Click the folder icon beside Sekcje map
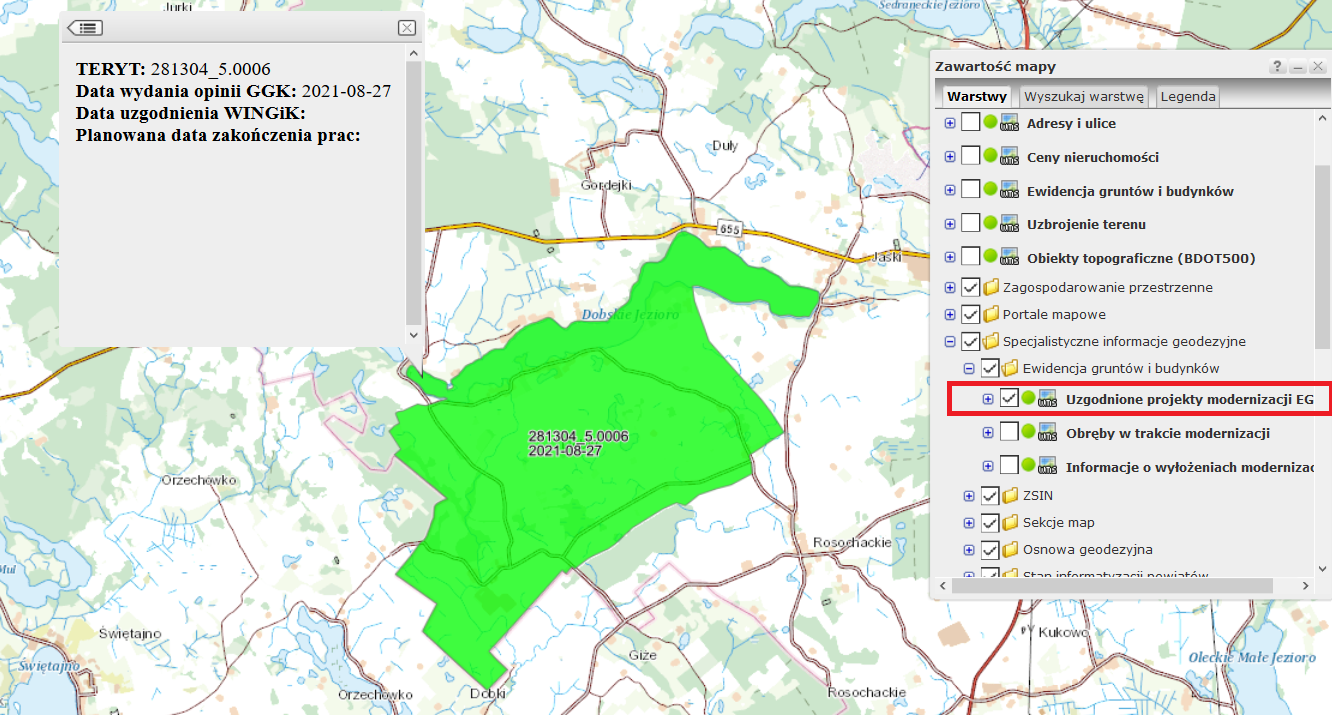 [x=1011, y=522]
